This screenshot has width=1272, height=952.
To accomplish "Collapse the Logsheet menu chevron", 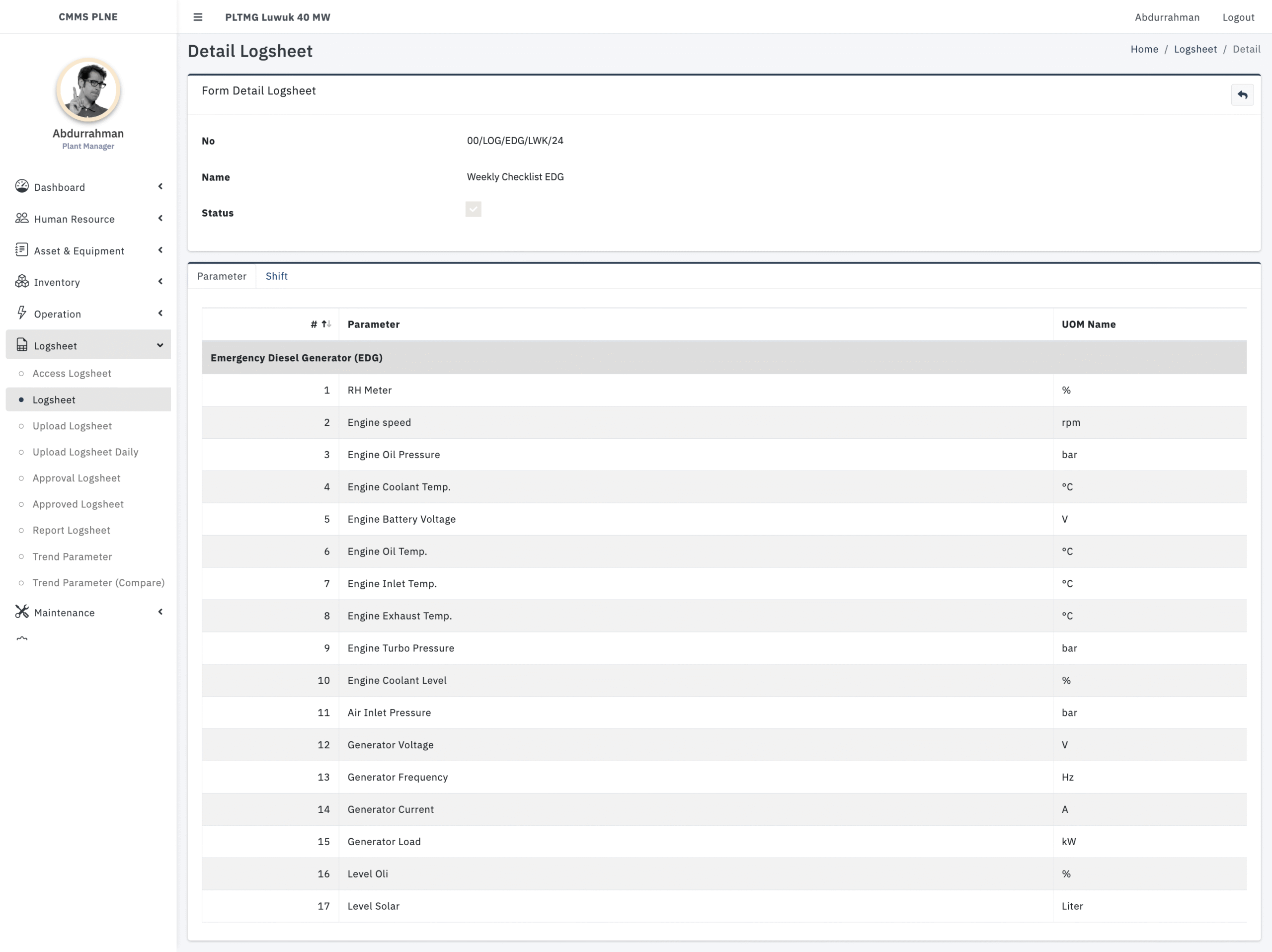I will 160,345.
